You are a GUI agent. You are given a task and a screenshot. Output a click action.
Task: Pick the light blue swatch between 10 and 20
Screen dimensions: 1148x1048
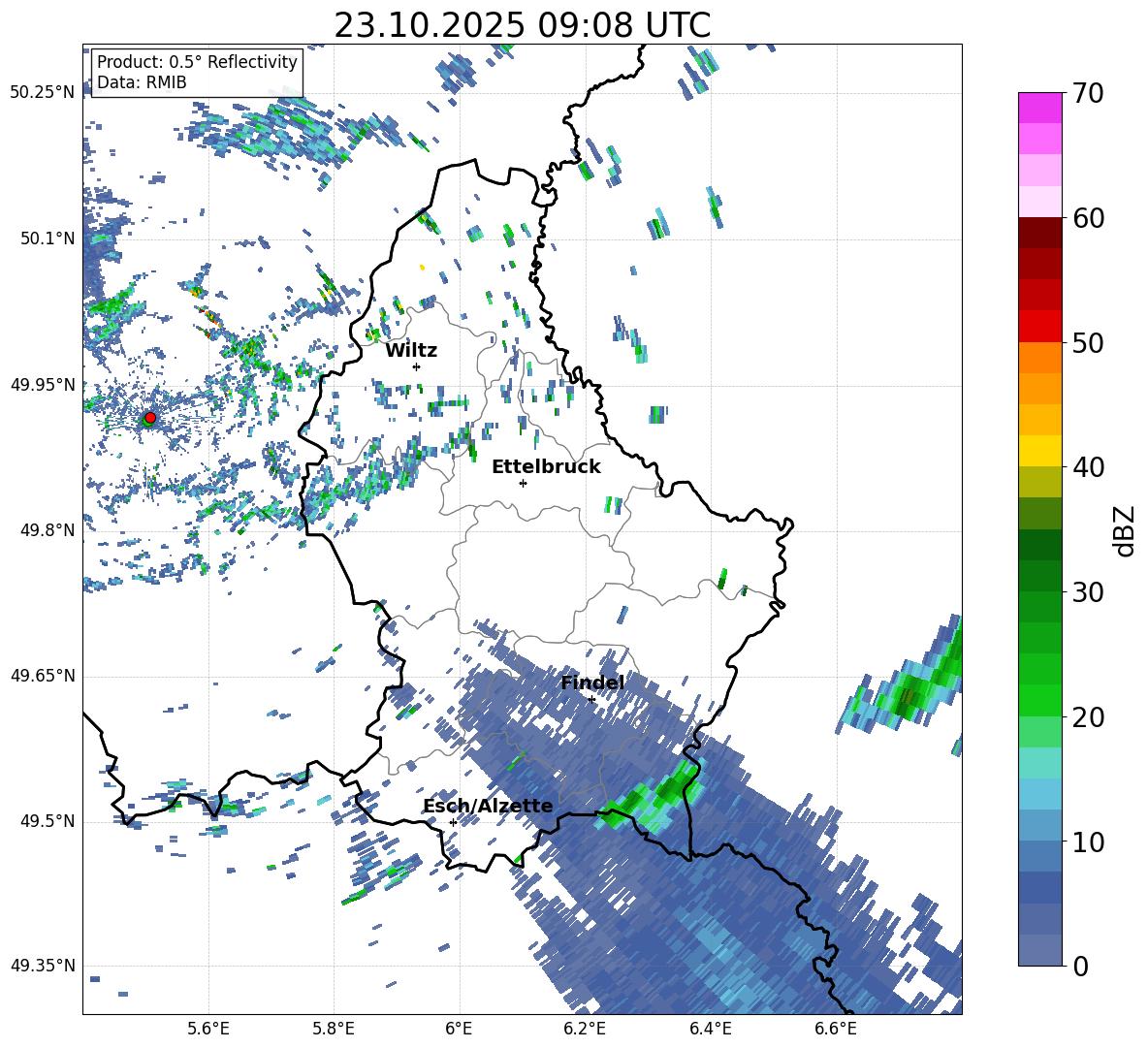[1039, 794]
